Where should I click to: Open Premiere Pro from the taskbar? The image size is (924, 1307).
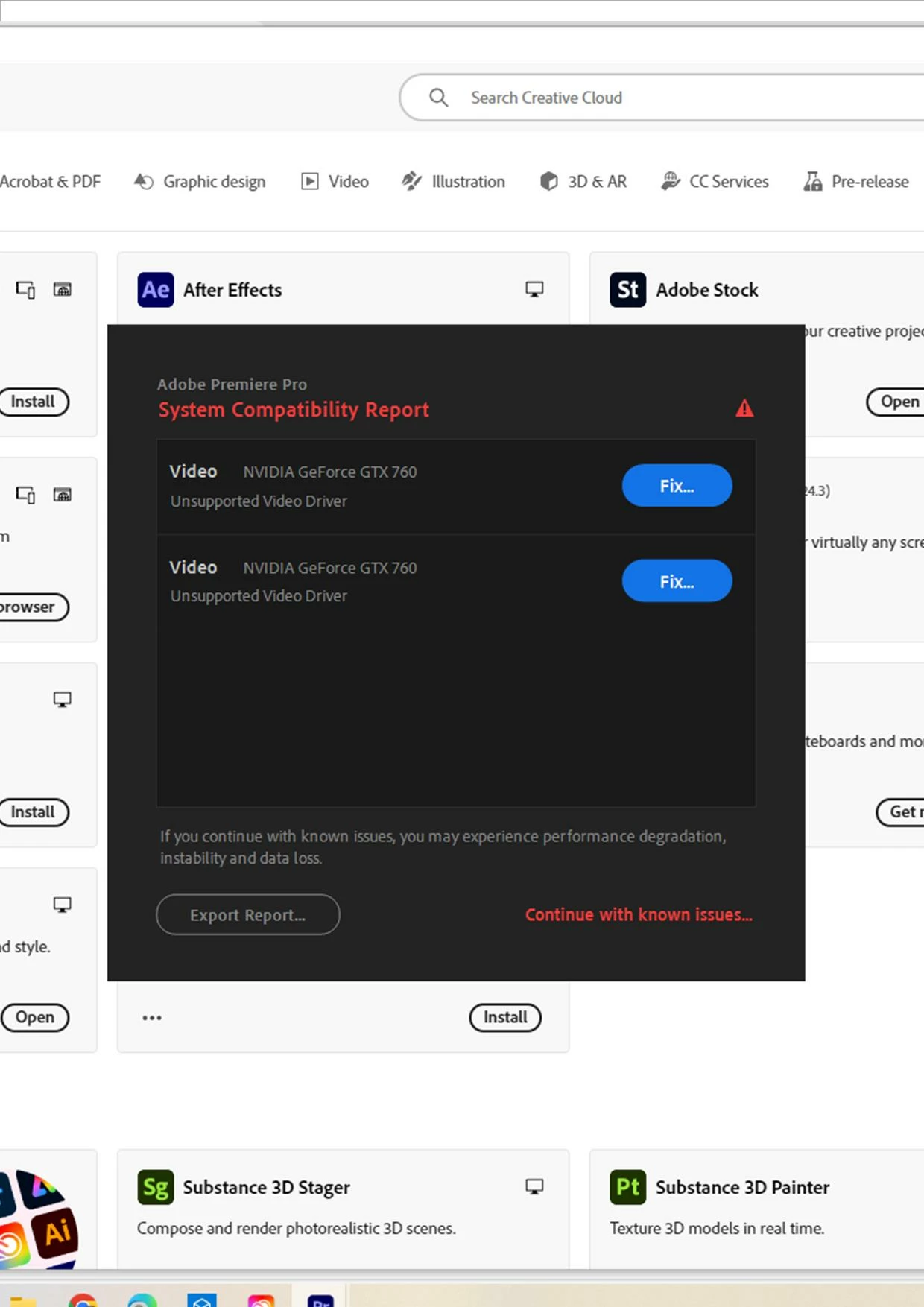pos(321,1300)
